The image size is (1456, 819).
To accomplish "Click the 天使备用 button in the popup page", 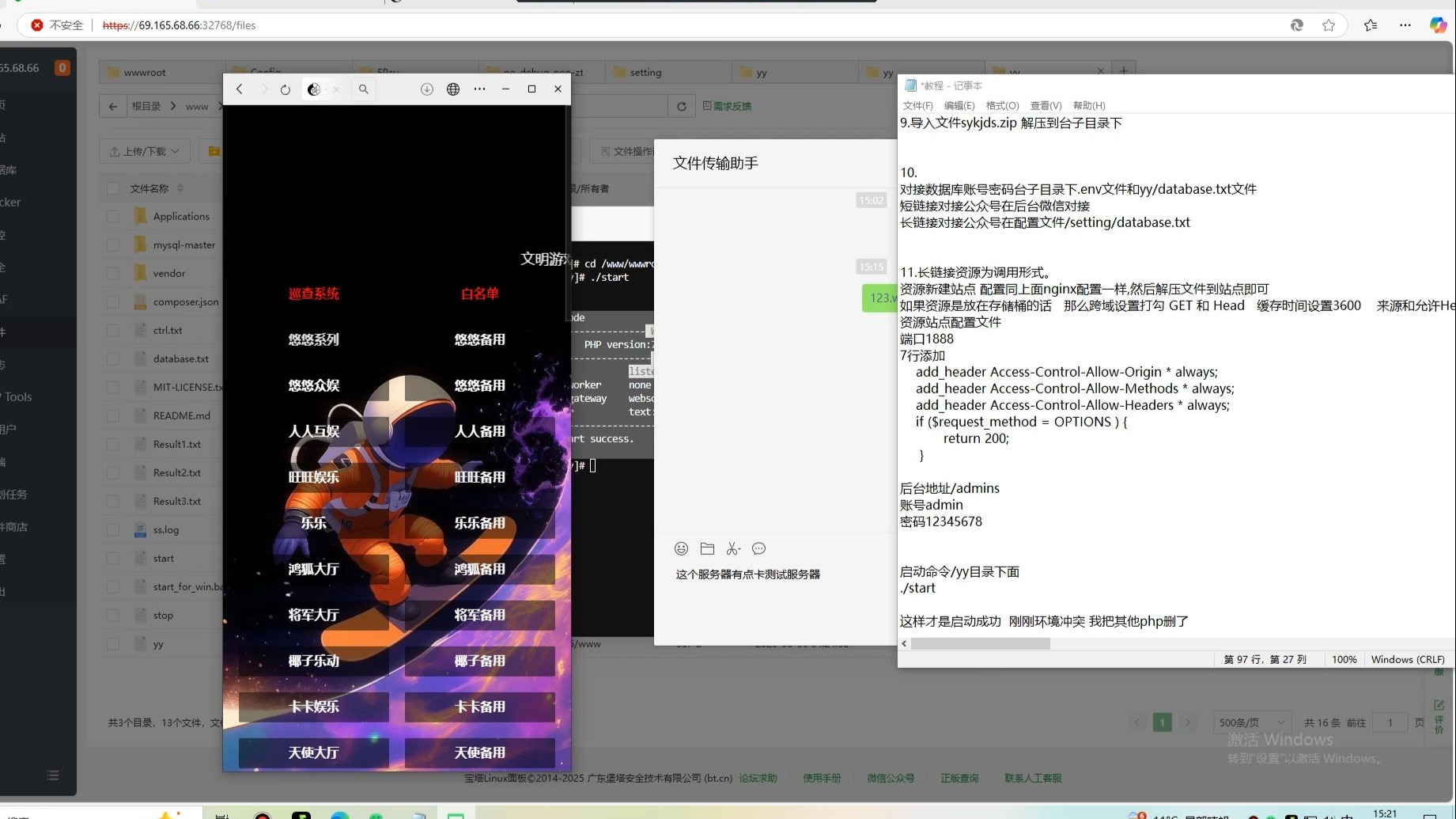I will click(x=480, y=753).
